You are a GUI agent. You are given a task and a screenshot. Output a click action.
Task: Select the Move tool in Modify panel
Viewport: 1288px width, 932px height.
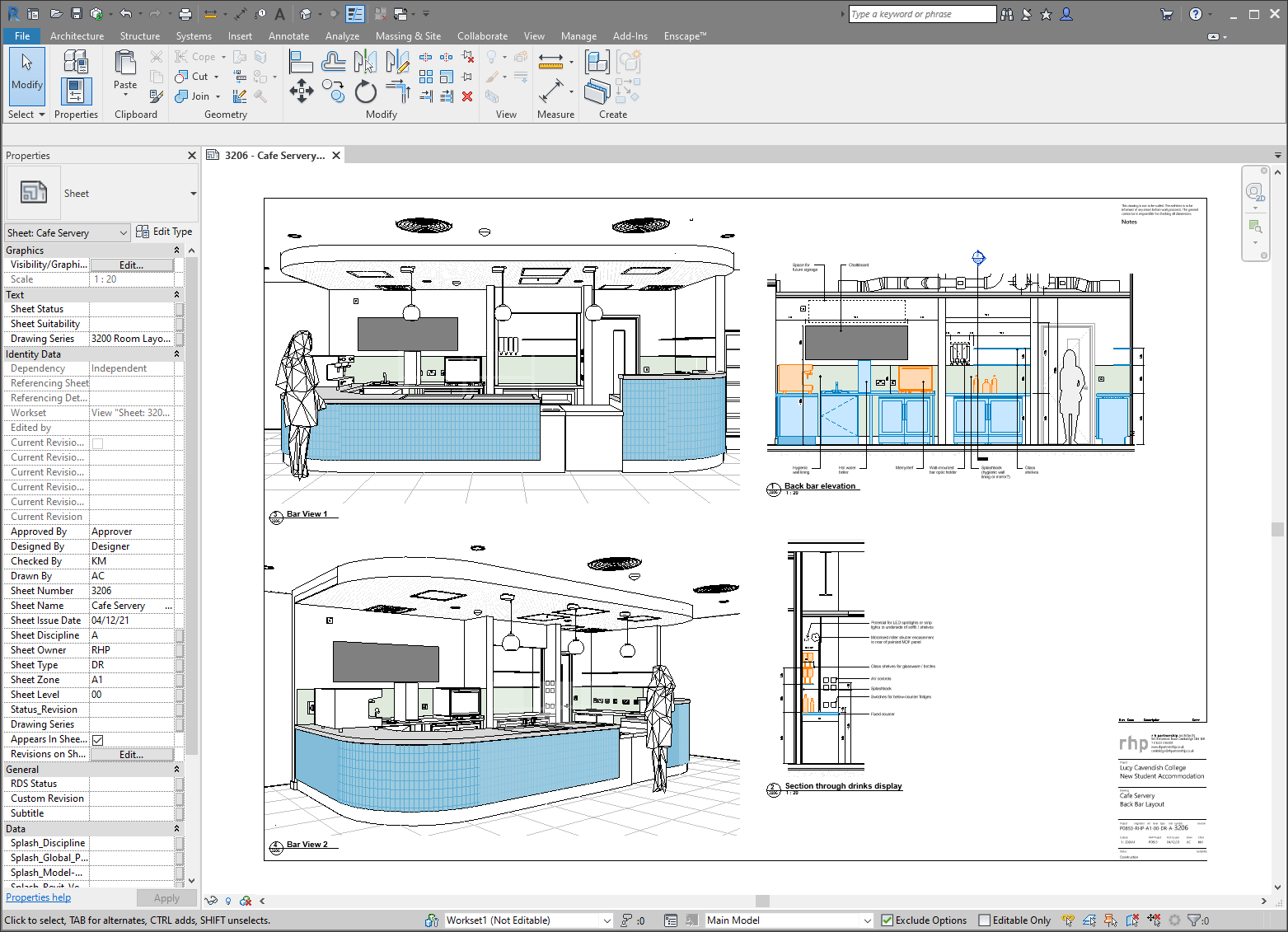[x=301, y=91]
